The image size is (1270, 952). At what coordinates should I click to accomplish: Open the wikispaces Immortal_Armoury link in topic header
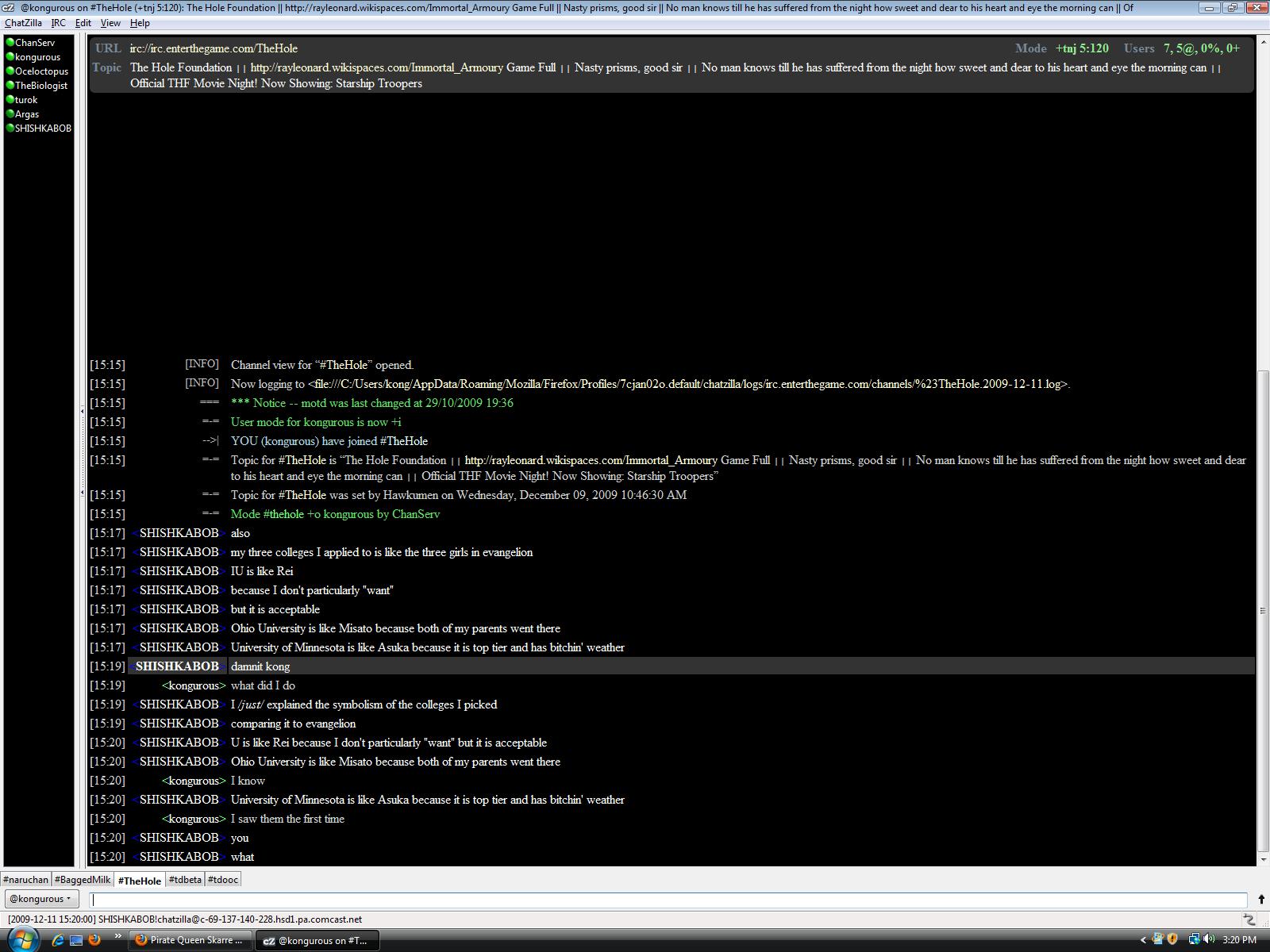click(x=378, y=67)
